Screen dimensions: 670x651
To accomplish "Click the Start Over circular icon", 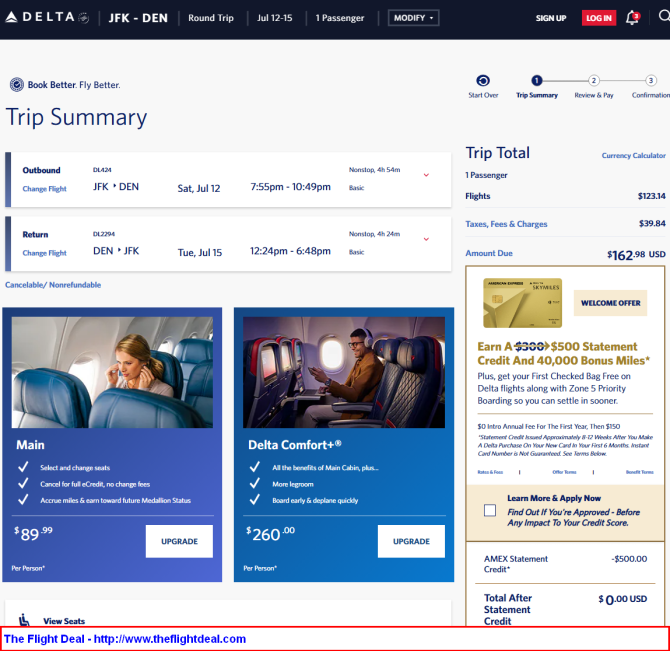I will click(x=483, y=81).
